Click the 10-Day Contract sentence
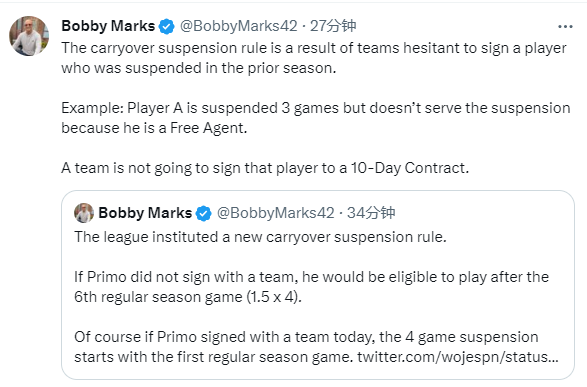The image size is (587, 387). [265, 168]
